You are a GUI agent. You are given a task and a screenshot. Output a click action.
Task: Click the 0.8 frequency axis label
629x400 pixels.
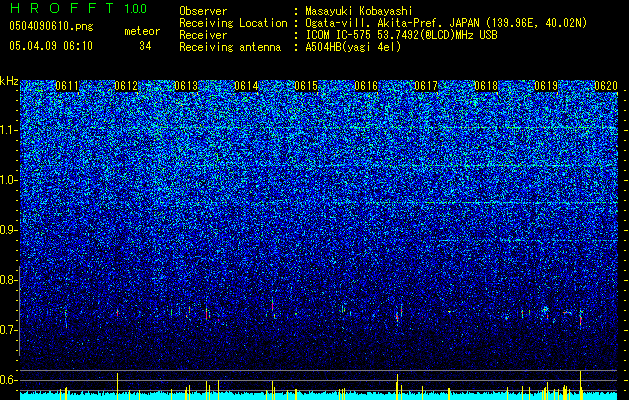click(9, 280)
